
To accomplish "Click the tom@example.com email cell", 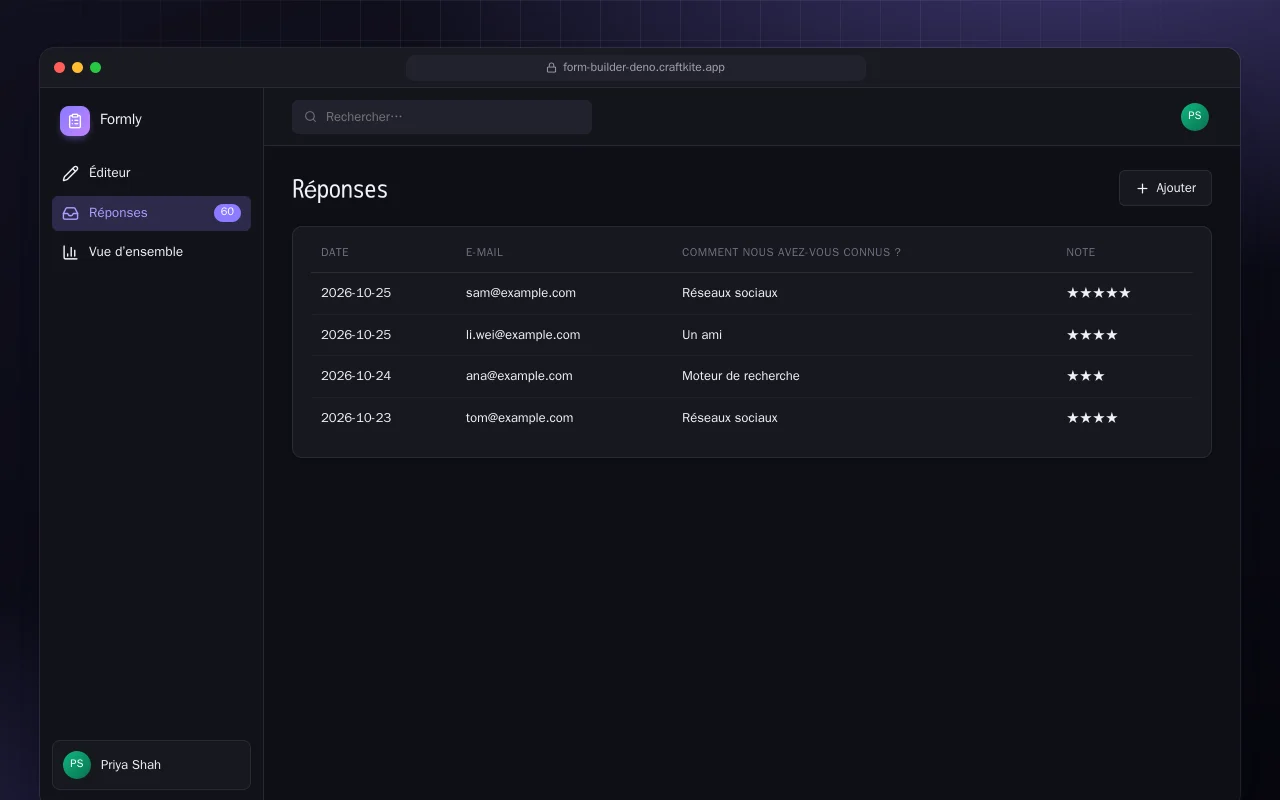I will click(x=520, y=418).
